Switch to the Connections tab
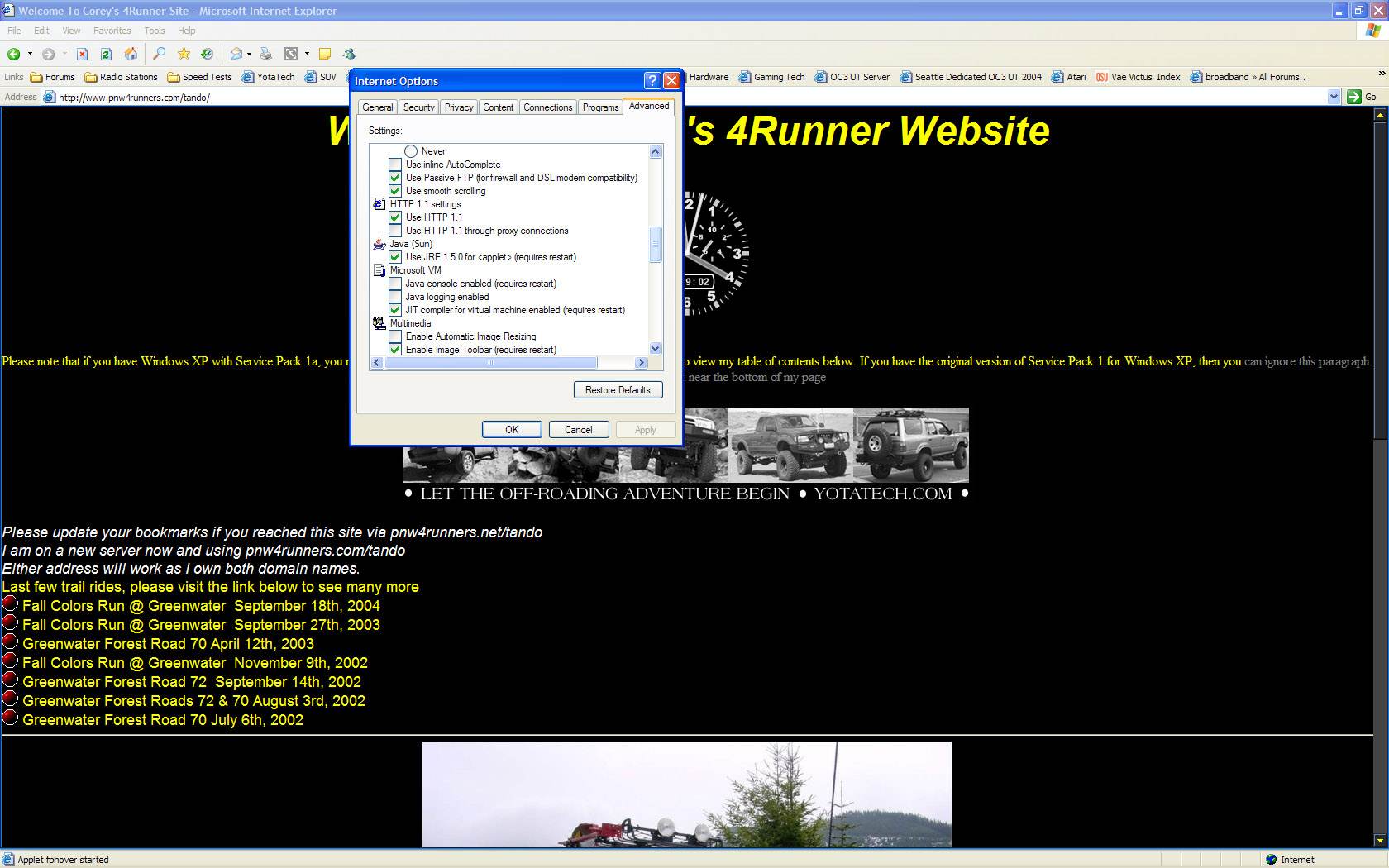 tap(548, 107)
